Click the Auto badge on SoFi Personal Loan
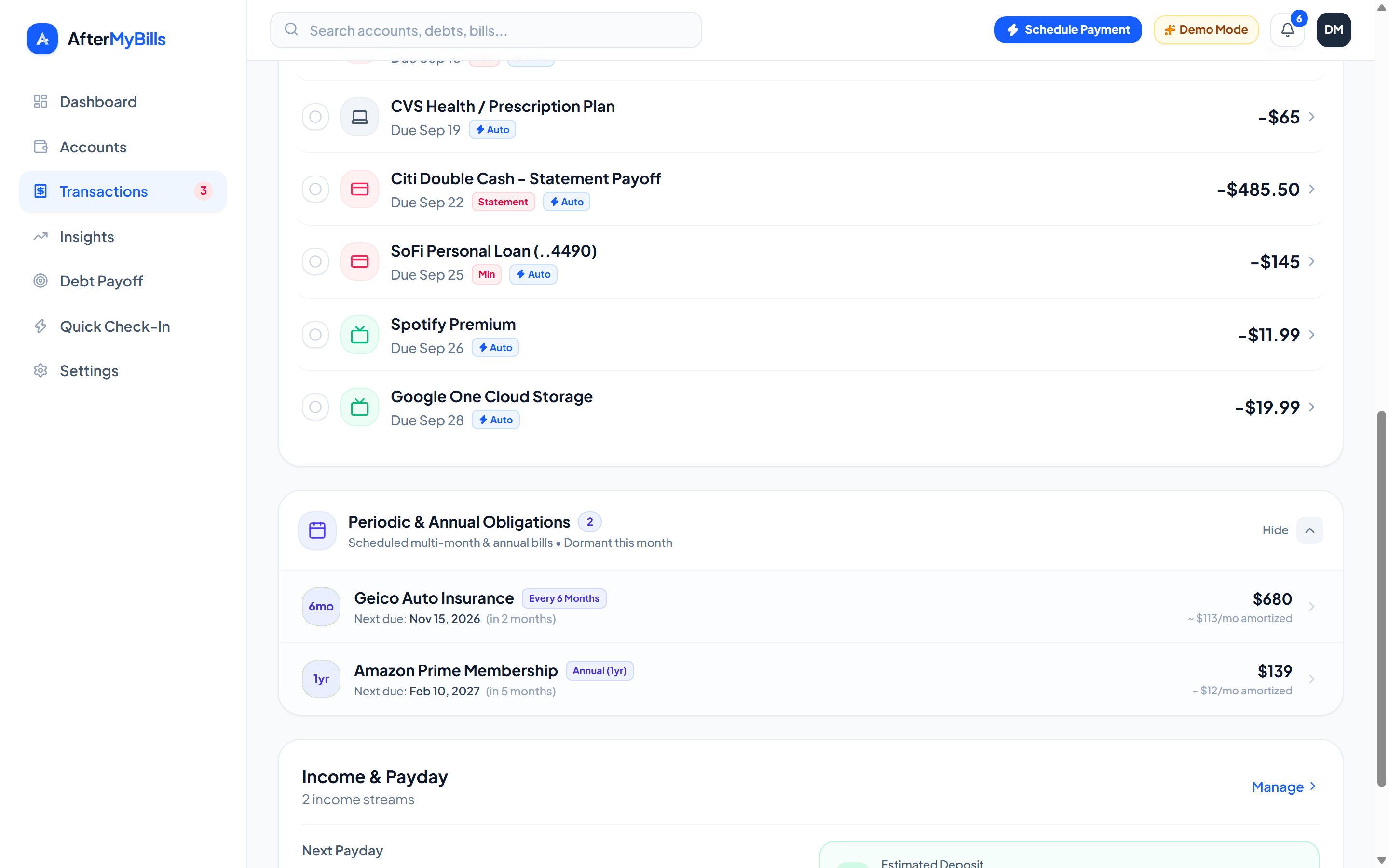 pos(533,274)
